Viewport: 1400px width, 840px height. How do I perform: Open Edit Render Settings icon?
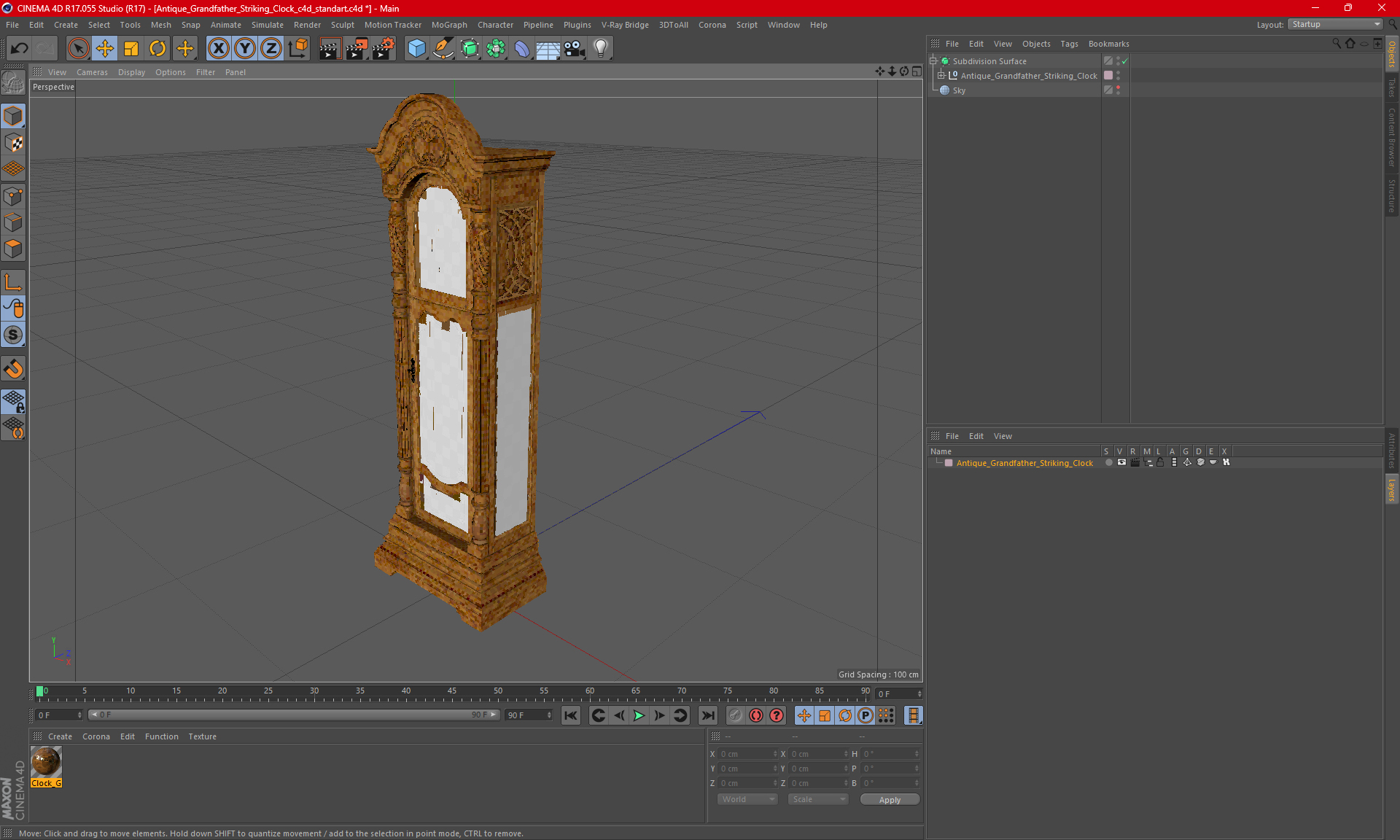point(384,49)
